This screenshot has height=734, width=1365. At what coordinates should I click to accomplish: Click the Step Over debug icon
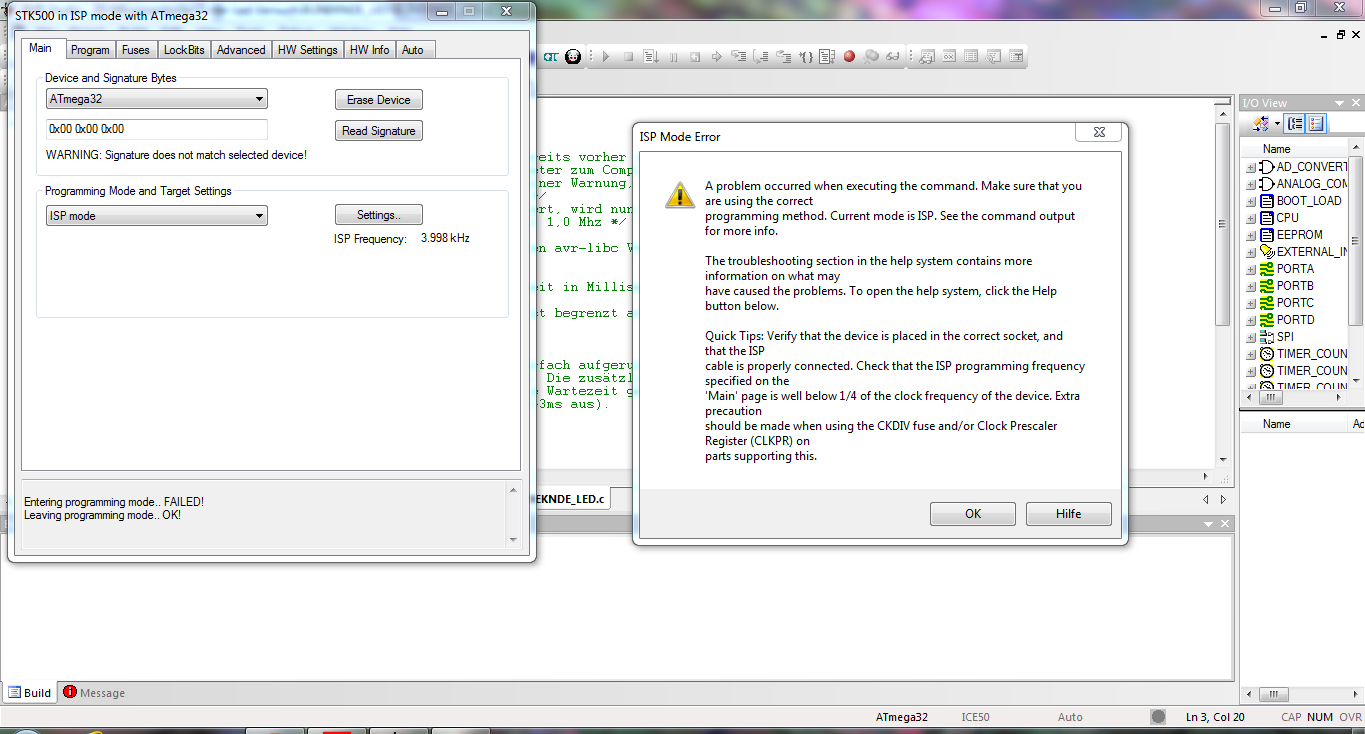(762, 57)
